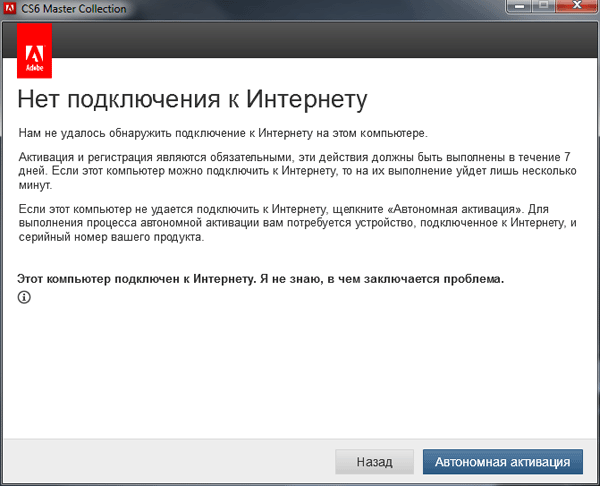This screenshot has width=600, height=486.
Task: Click the Автономная активация button
Action: (503, 462)
